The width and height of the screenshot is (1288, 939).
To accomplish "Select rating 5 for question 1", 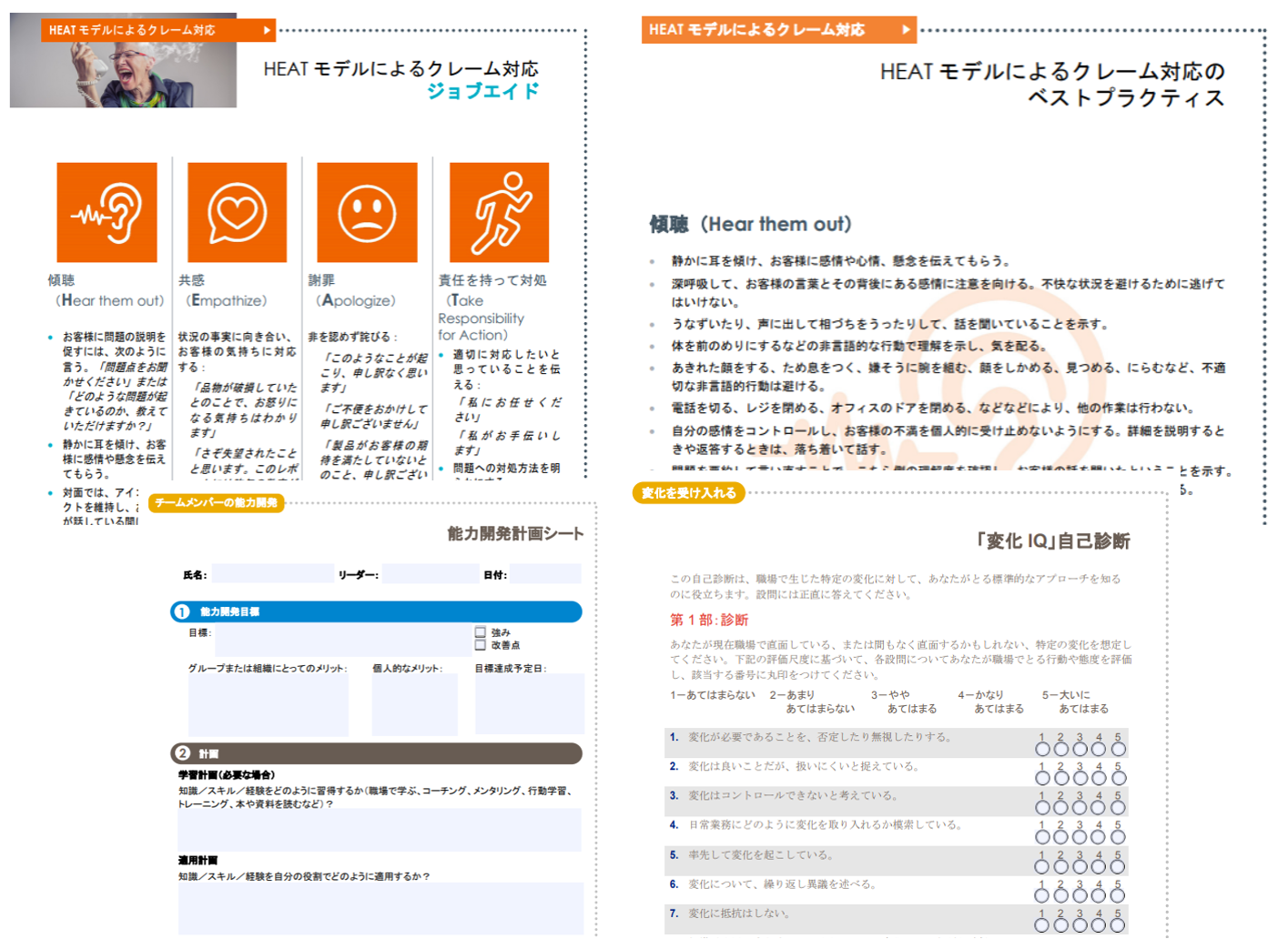I will 1119,749.
